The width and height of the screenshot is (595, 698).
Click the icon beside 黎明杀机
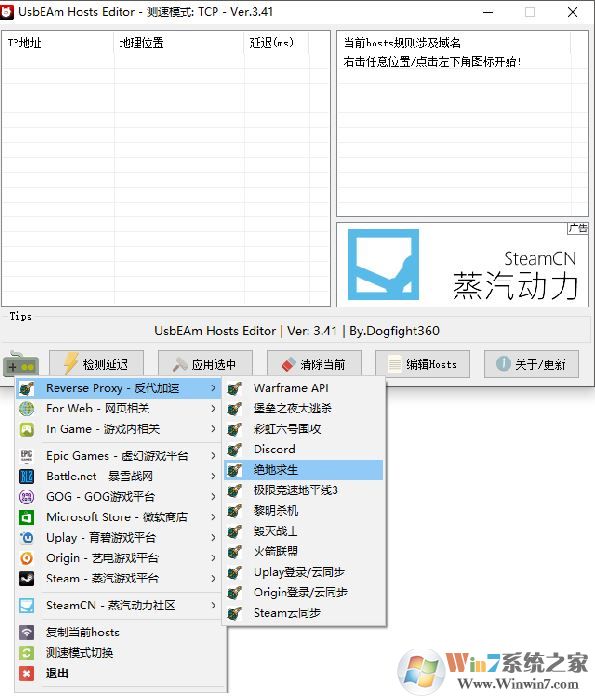tap(235, 511)
